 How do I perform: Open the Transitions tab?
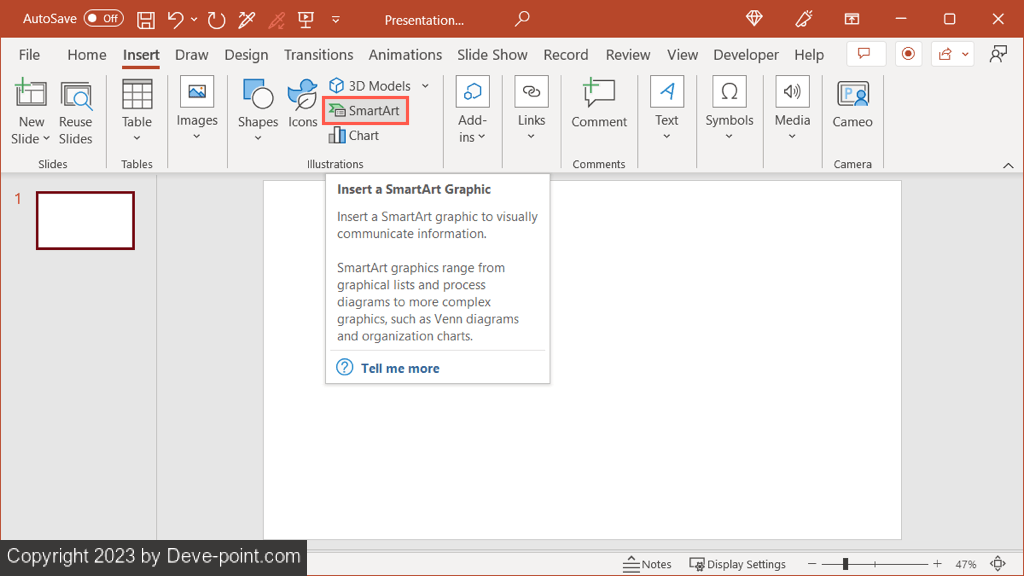pos(318,55)
